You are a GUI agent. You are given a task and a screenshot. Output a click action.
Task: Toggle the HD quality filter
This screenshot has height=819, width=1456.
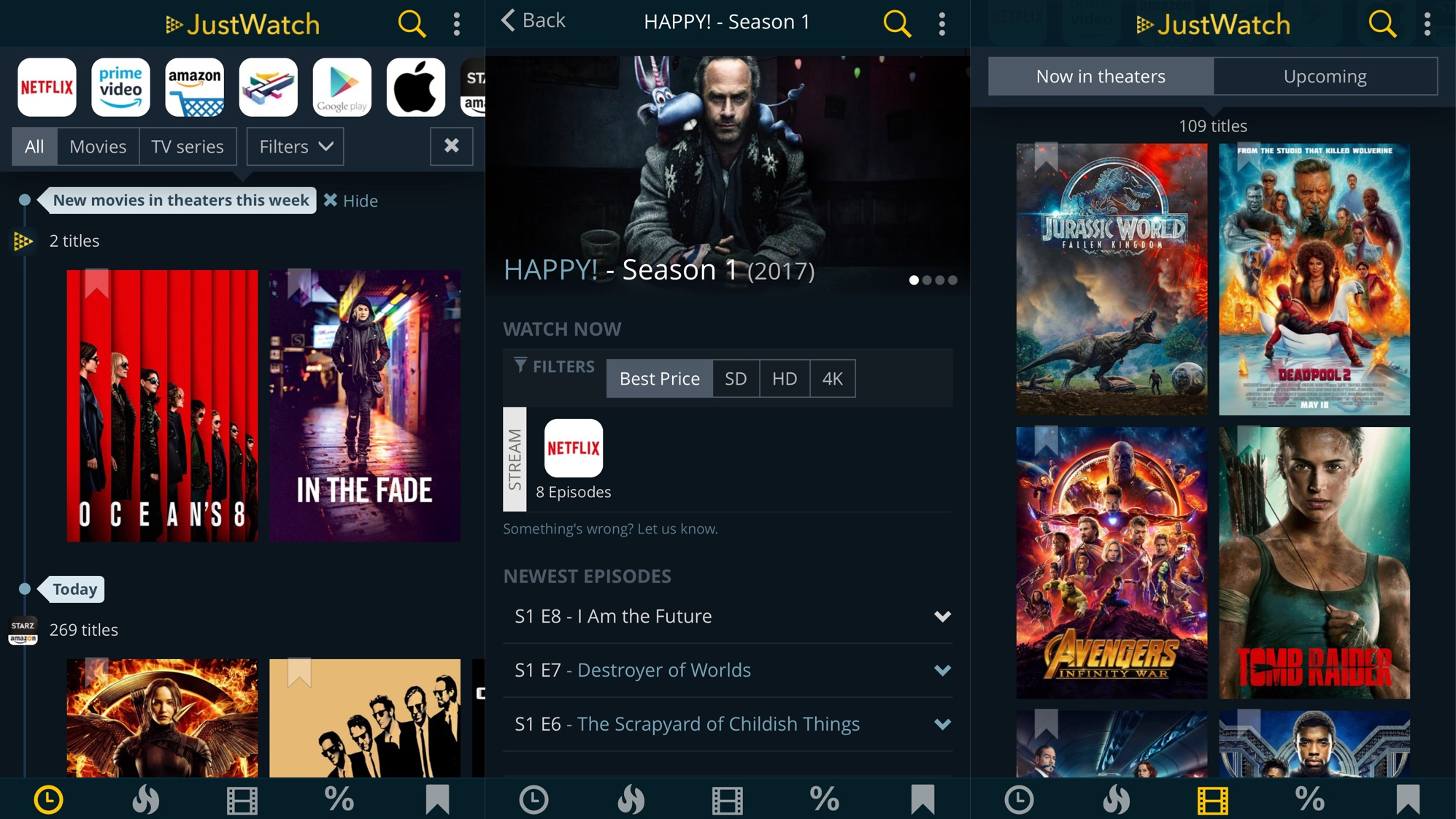784,378
